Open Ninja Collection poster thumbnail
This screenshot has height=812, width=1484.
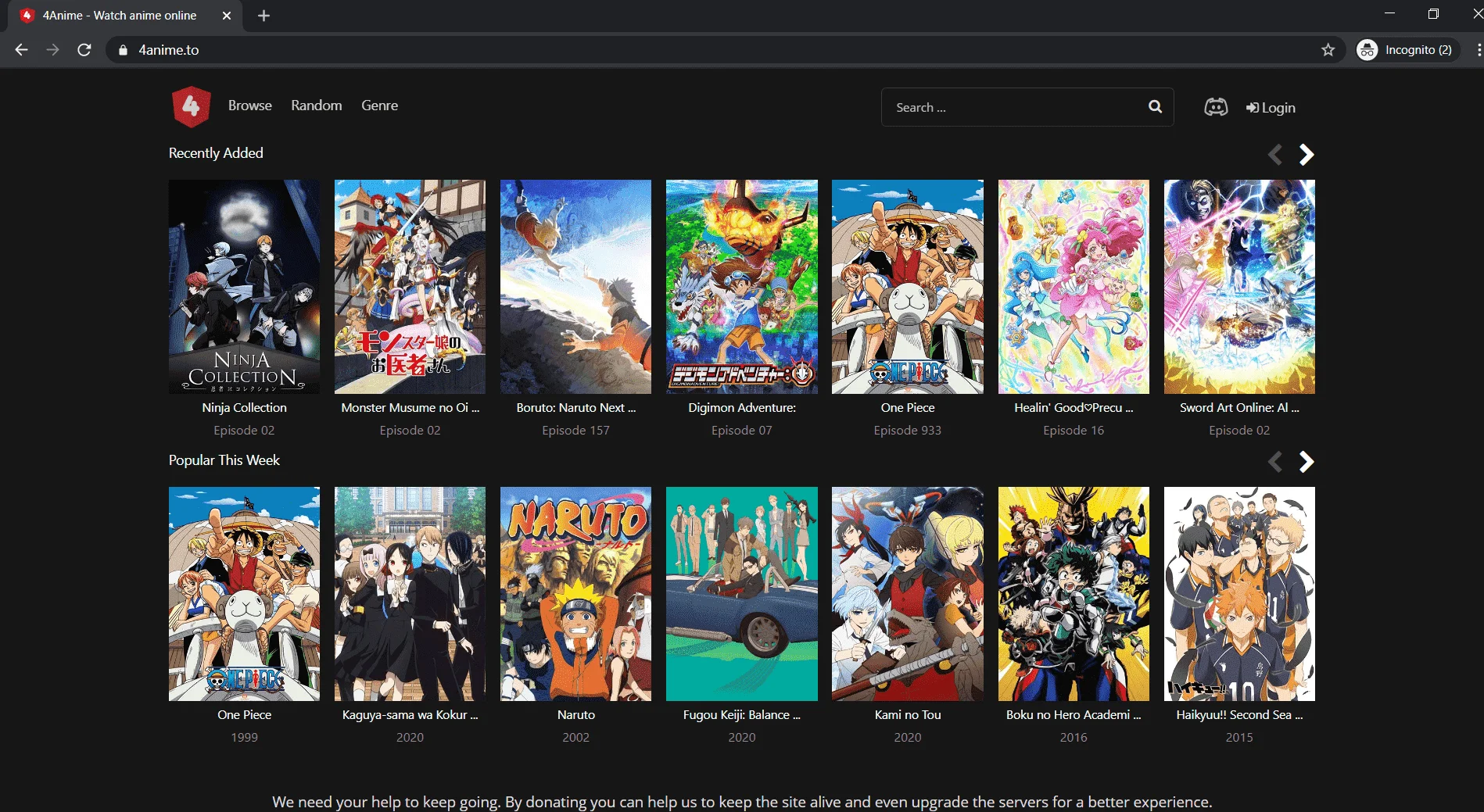coord(244,287)
